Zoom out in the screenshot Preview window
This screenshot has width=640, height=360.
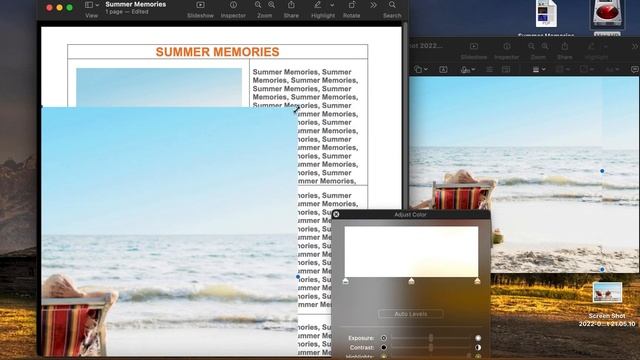pos(531,47)
